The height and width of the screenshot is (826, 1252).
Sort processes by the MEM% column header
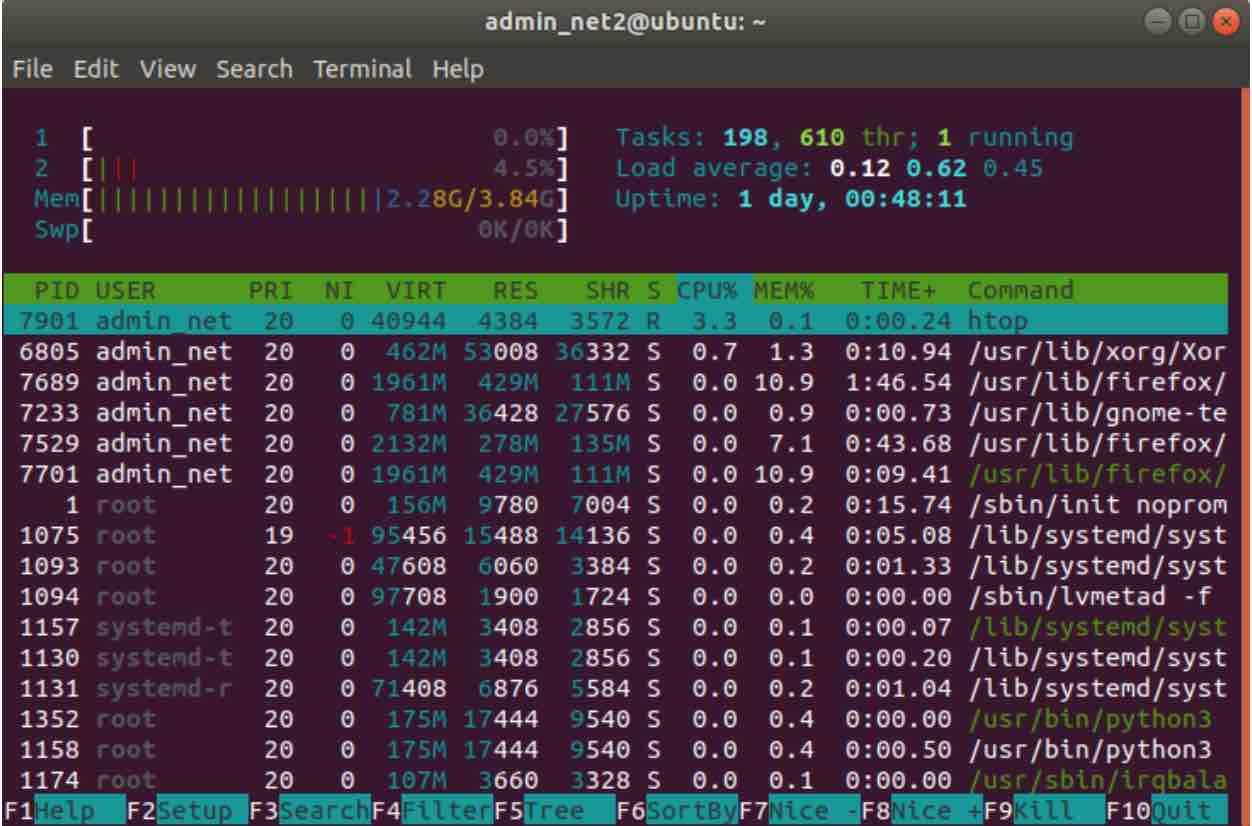(x=785, y=290)
